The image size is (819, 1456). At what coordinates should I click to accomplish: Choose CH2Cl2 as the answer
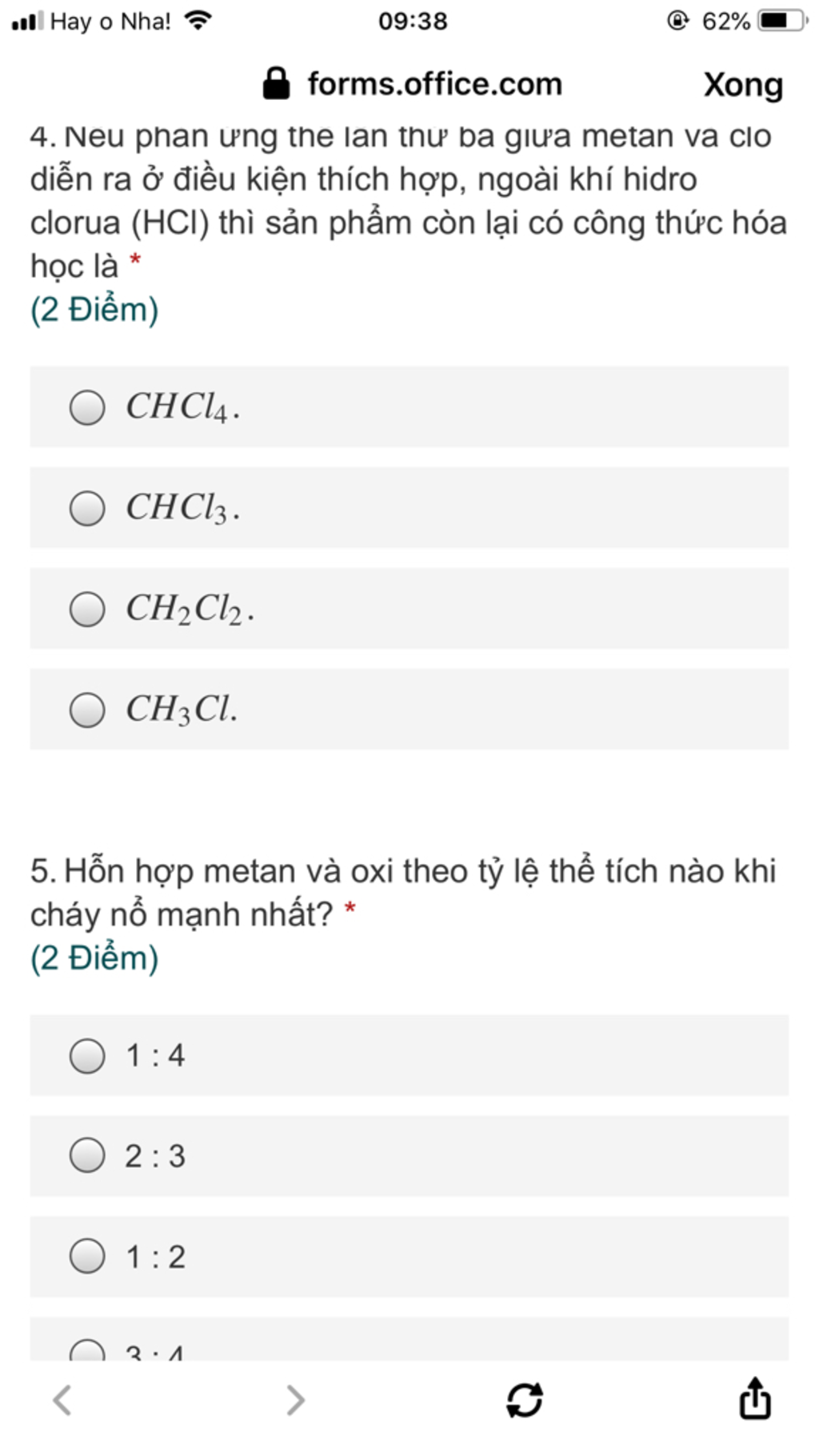[409, 609]
